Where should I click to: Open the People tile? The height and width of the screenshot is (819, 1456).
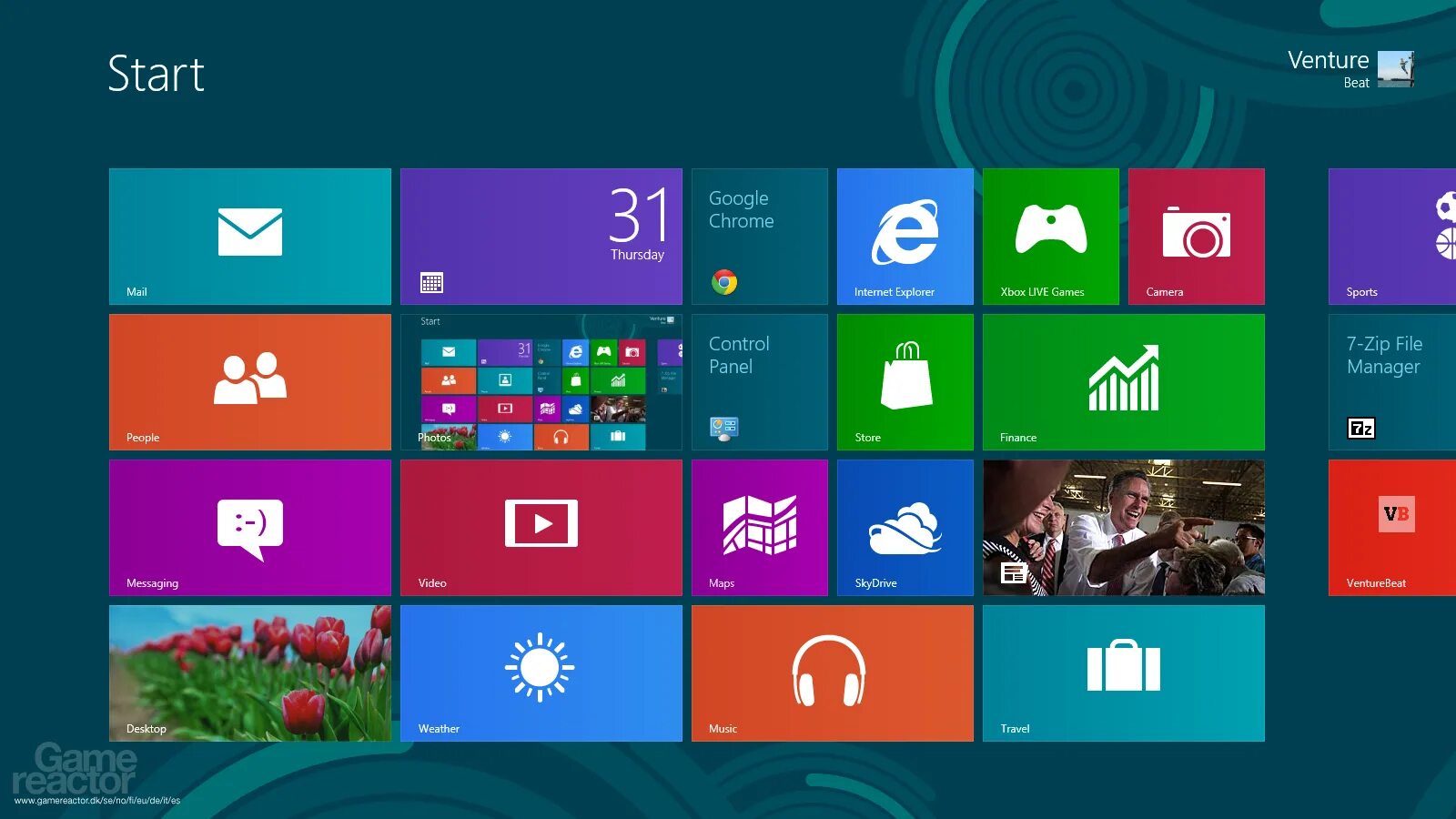tap(250, 382)
